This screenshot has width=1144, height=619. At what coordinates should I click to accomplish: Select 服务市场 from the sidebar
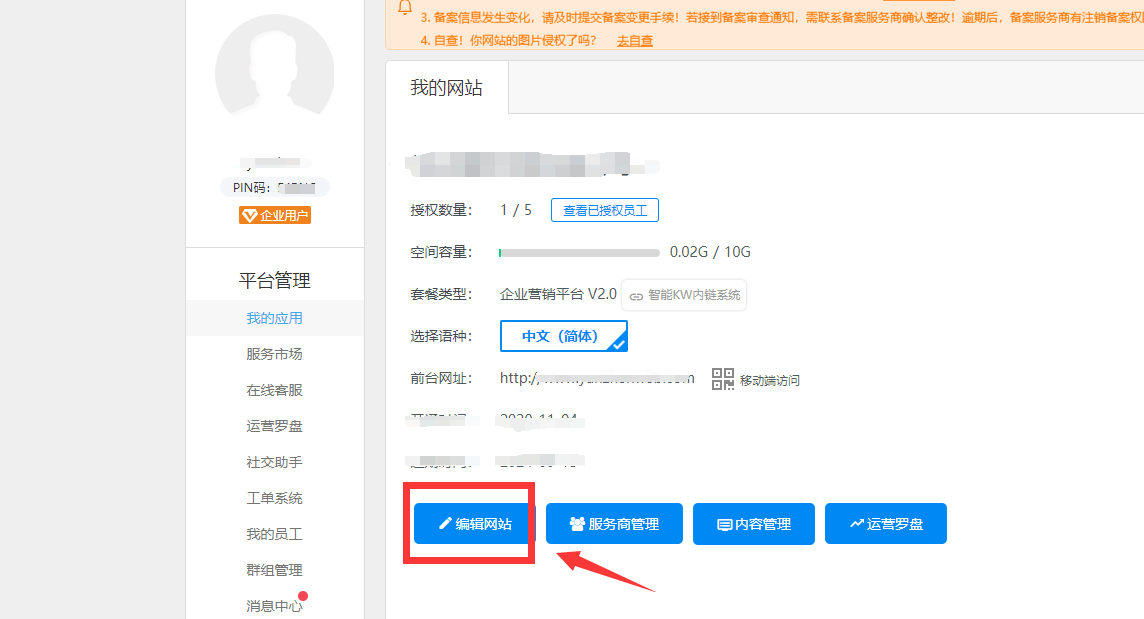point(274,353)
